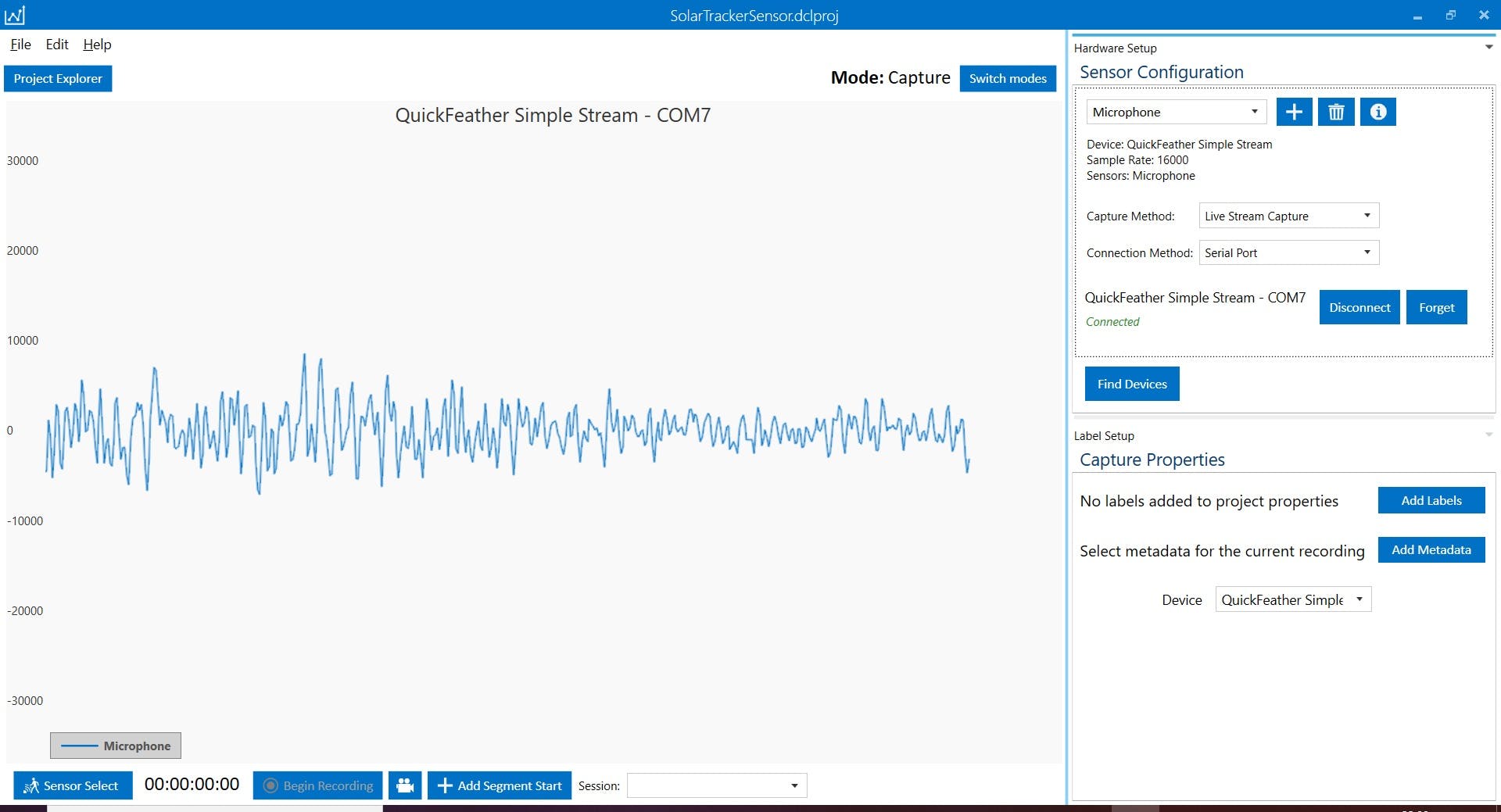Open the File menu
This screenshot has width=1501, height=812.
20,45
